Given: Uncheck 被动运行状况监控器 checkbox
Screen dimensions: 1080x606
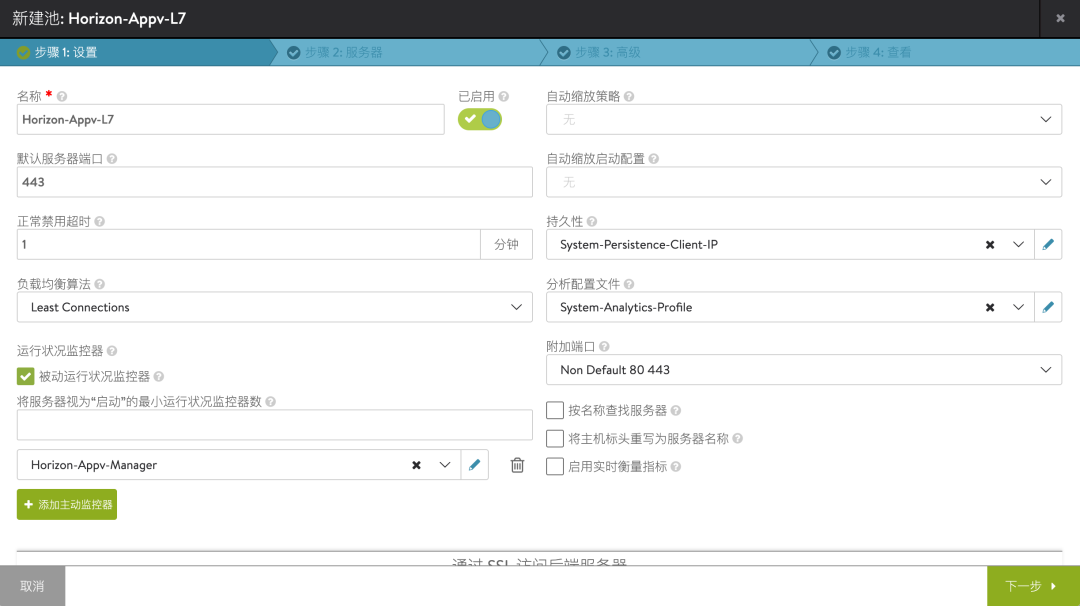Looking at the screenshot, I should [25, 376].
